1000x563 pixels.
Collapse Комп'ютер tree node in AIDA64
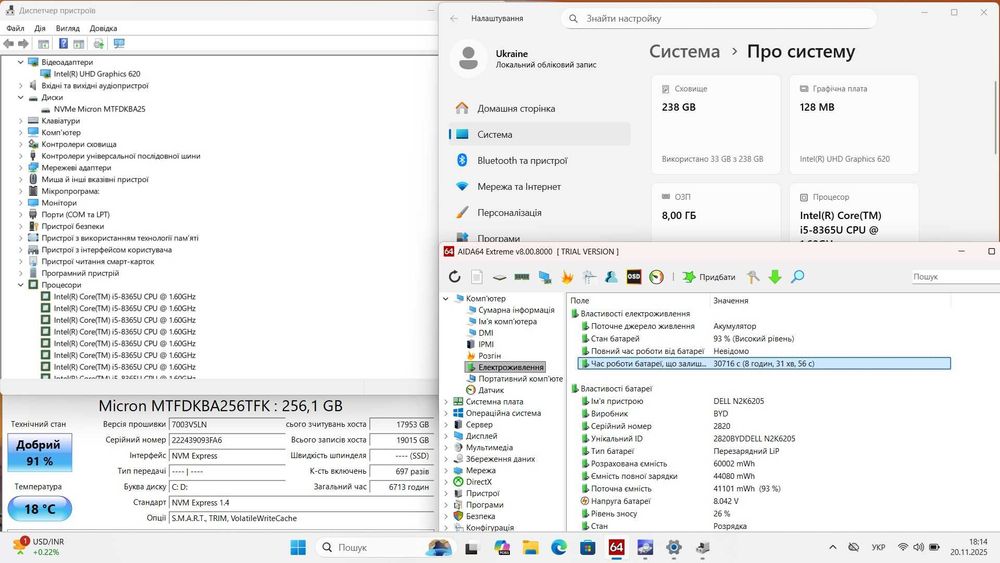(446, 298)
